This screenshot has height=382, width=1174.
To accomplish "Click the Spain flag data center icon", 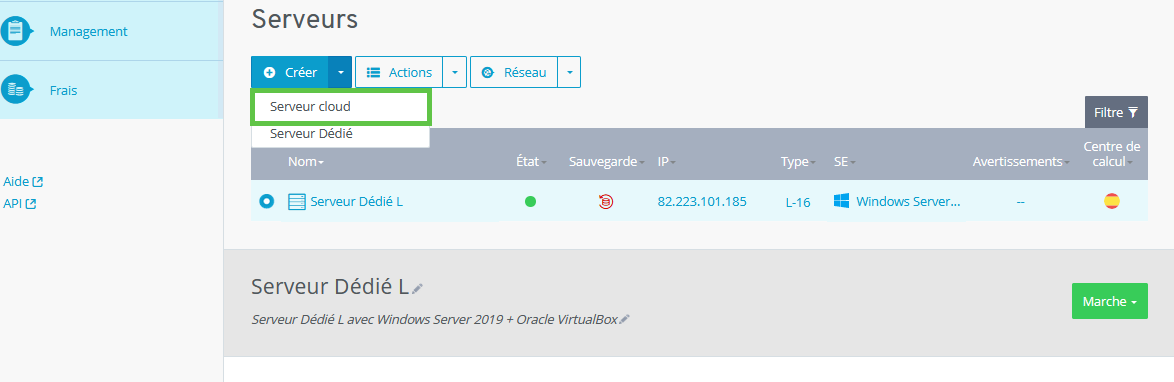I will [1112, 201].
